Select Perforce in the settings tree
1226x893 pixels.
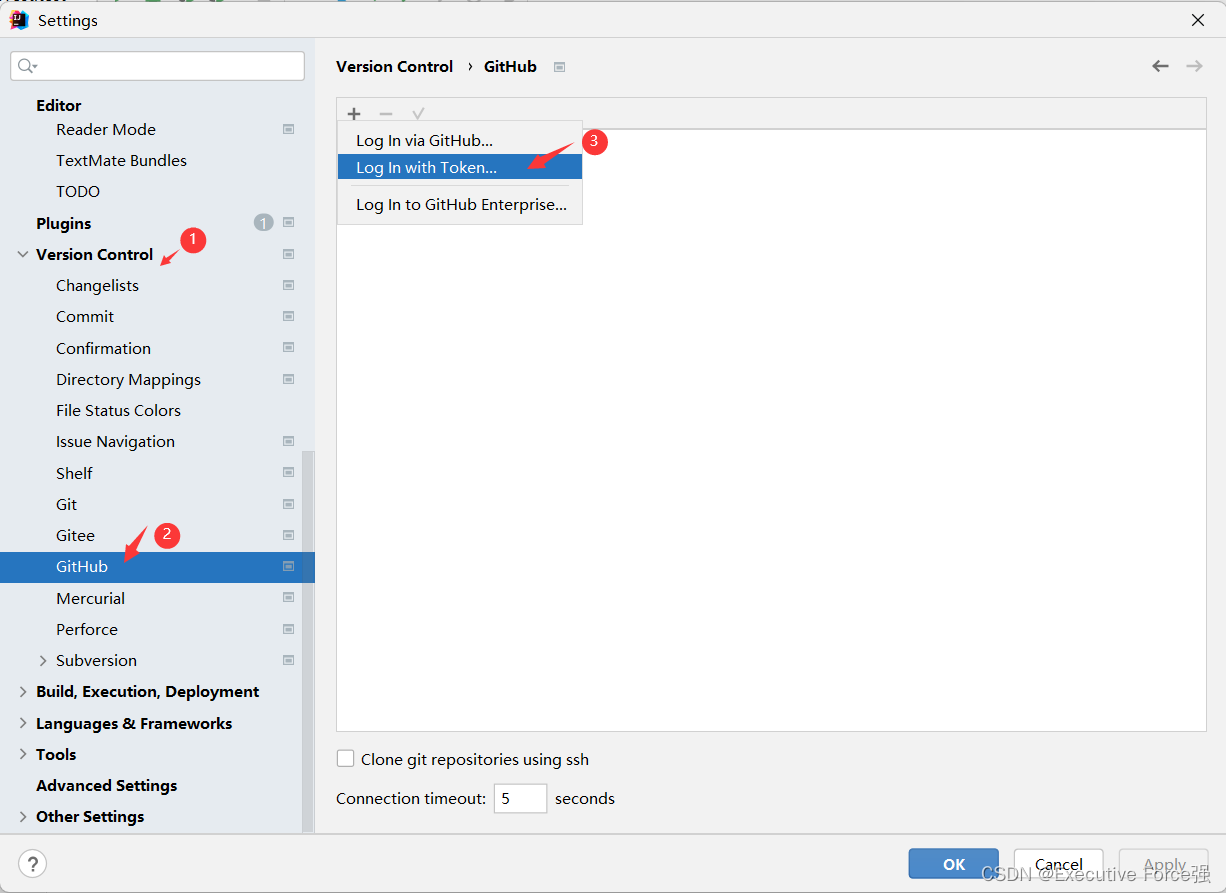87,629
